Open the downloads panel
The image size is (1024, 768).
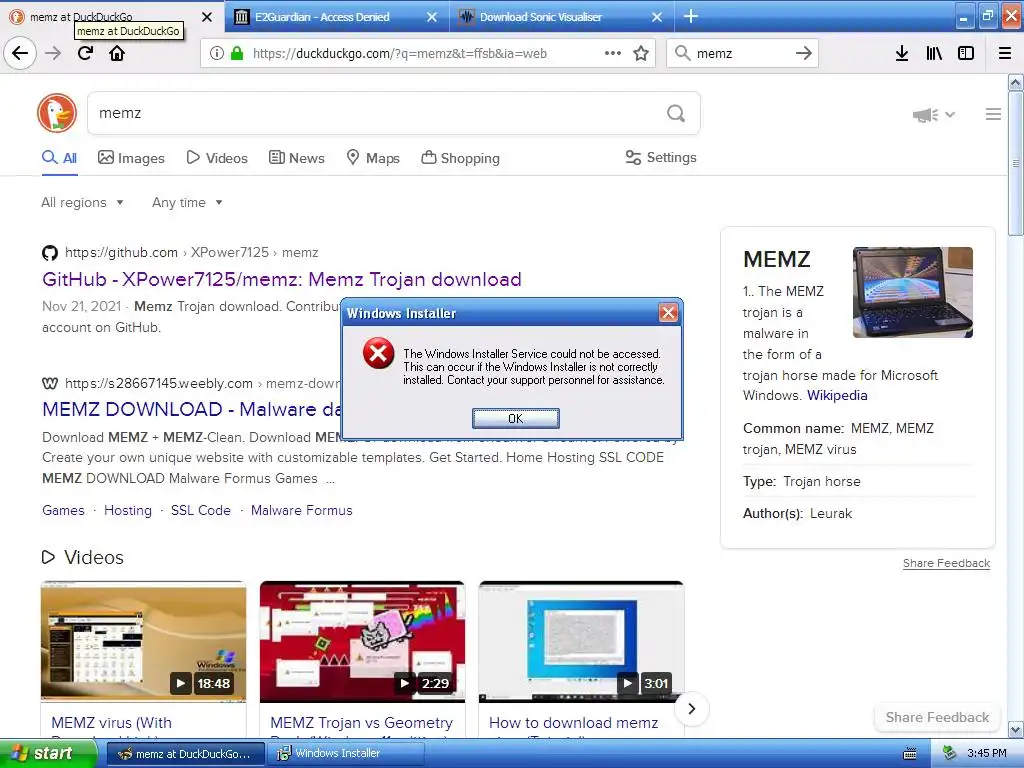point(902,53)
